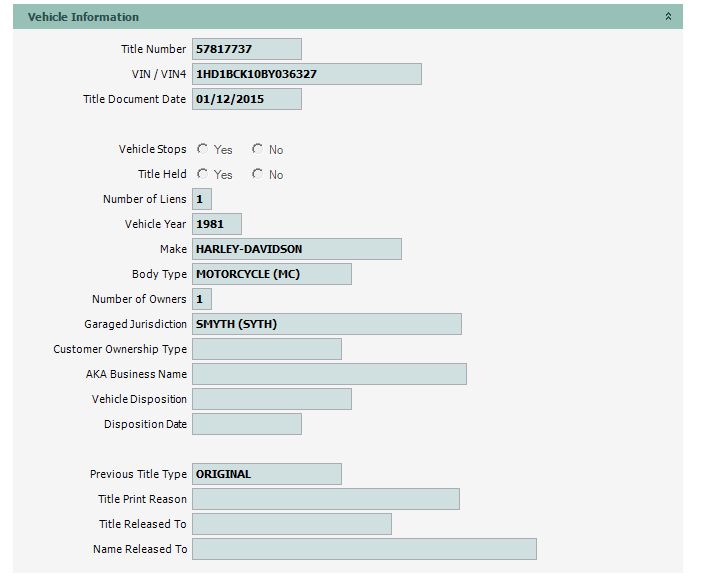Click the Garaged Jurisdiction field
The width and height of the screenshot is (714, 583).
click(326, 324)
